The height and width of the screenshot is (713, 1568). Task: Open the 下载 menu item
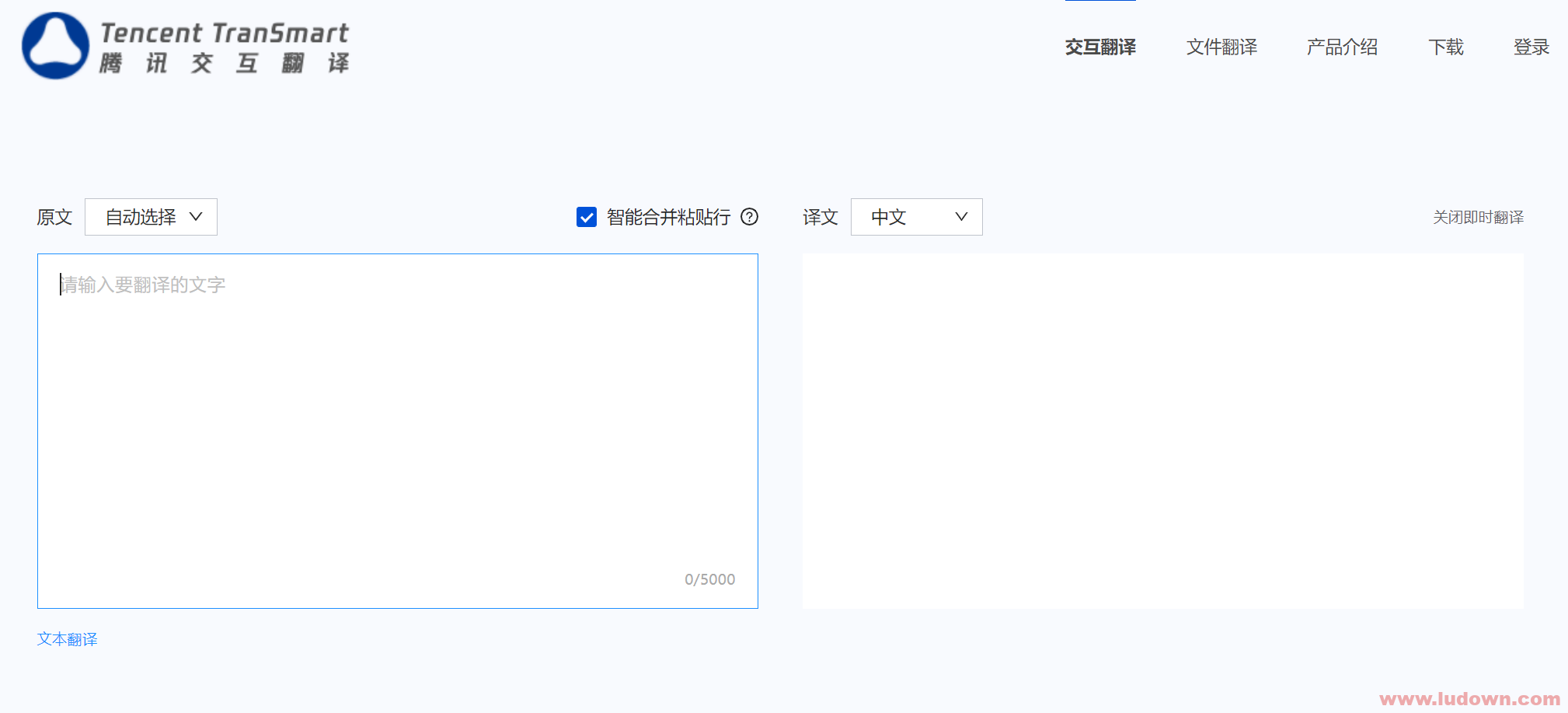[1445, 47]
